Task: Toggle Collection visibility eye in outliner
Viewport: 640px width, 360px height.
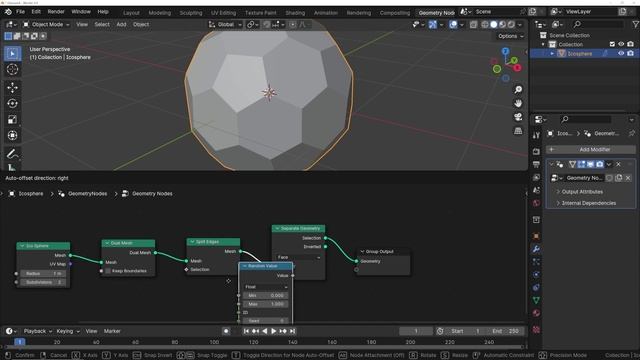Action: (x=621, y=44)
